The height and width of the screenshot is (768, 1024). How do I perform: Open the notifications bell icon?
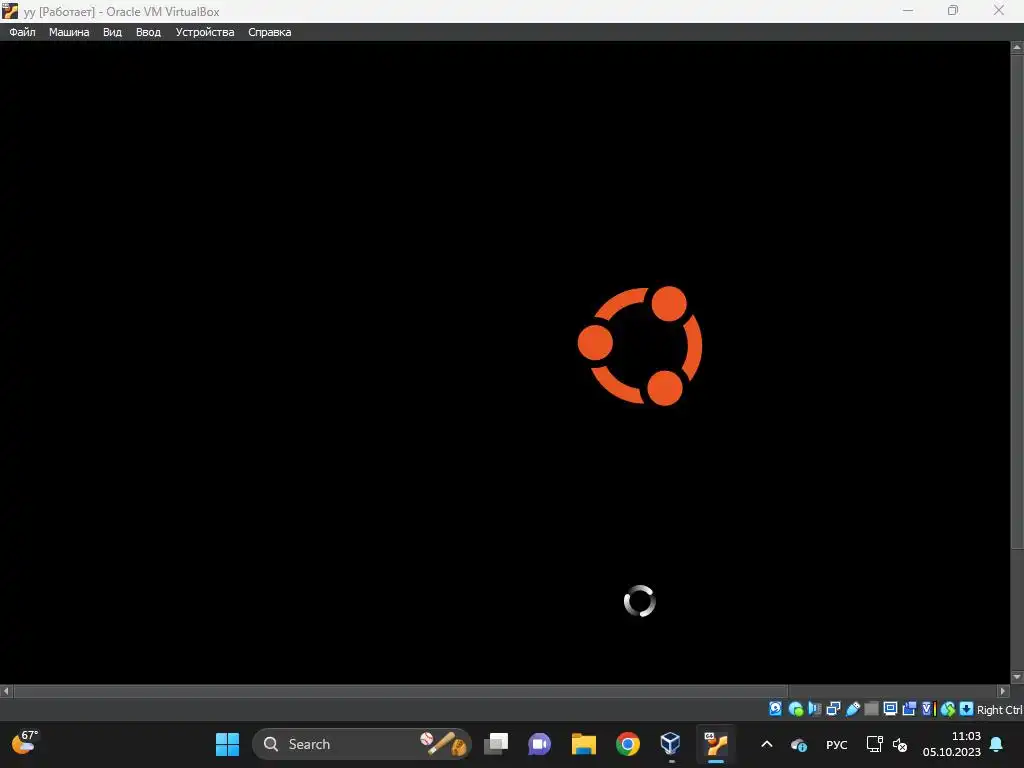(x=997, y=744)
